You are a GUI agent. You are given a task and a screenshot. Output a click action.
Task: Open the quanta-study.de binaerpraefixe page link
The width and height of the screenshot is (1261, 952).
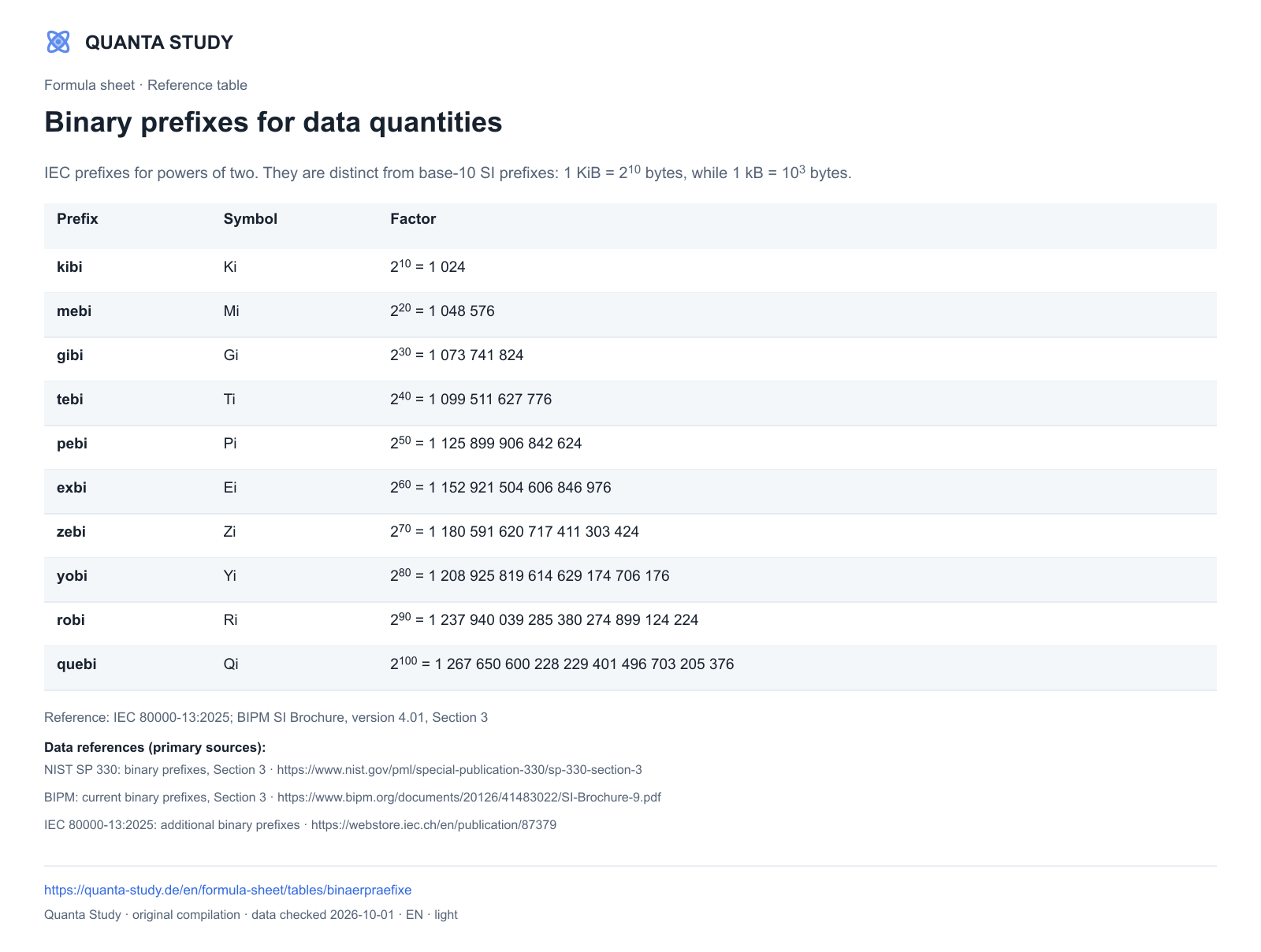click(x=228, y=890)
